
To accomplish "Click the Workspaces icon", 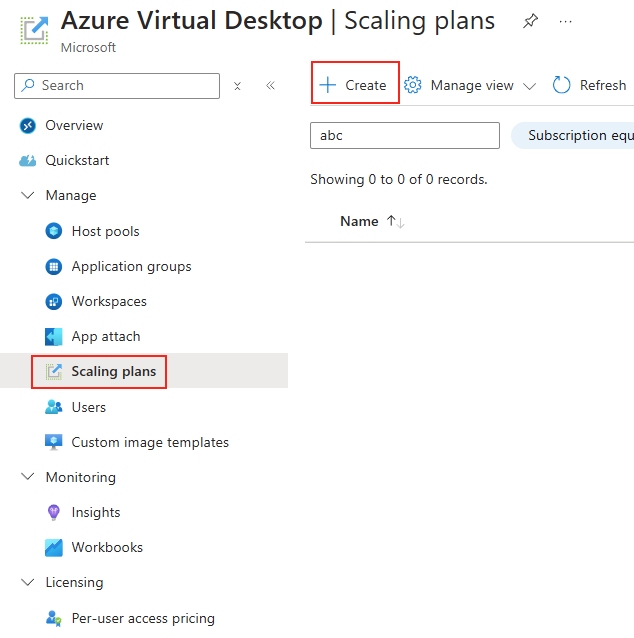I will click(x=54, y=302).
